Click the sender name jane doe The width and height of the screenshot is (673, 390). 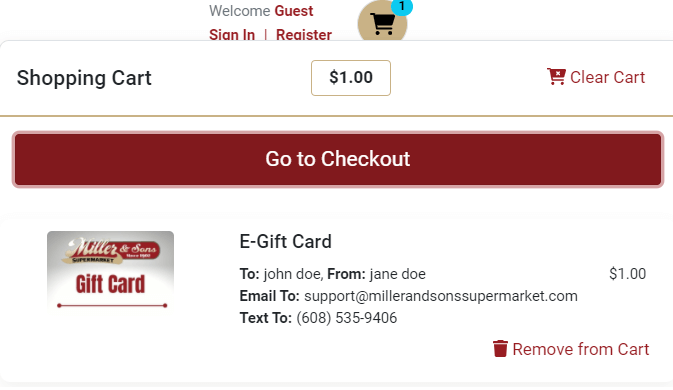click(x=397, y=274)
